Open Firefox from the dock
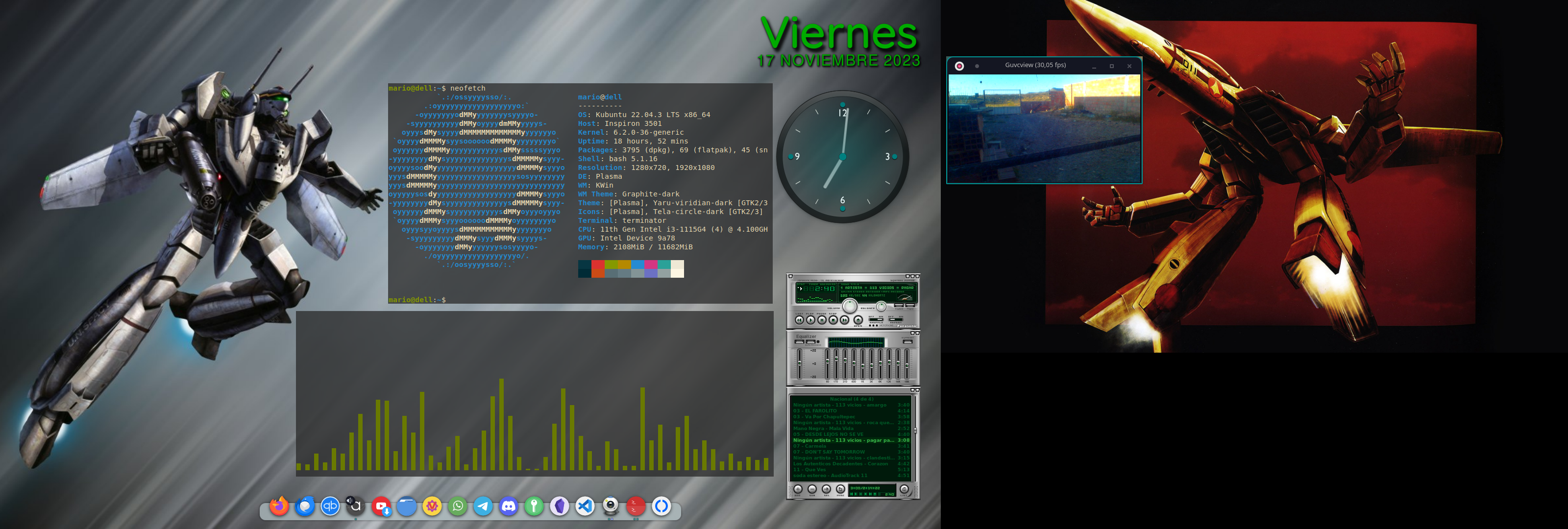 [279, 506]
